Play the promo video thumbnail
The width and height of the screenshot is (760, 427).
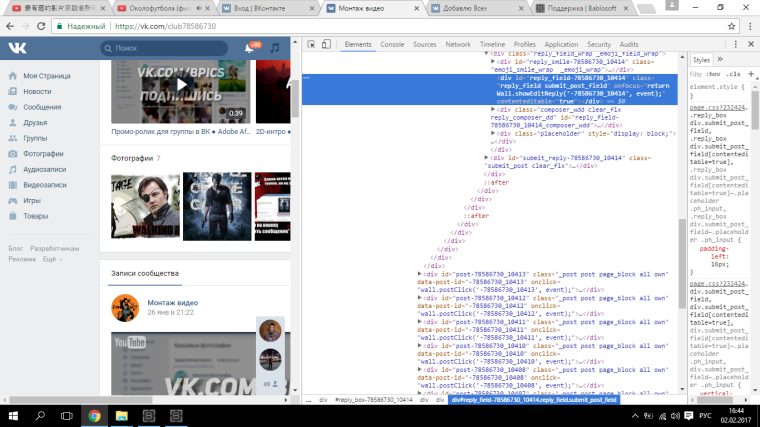(x=181, y=86)
